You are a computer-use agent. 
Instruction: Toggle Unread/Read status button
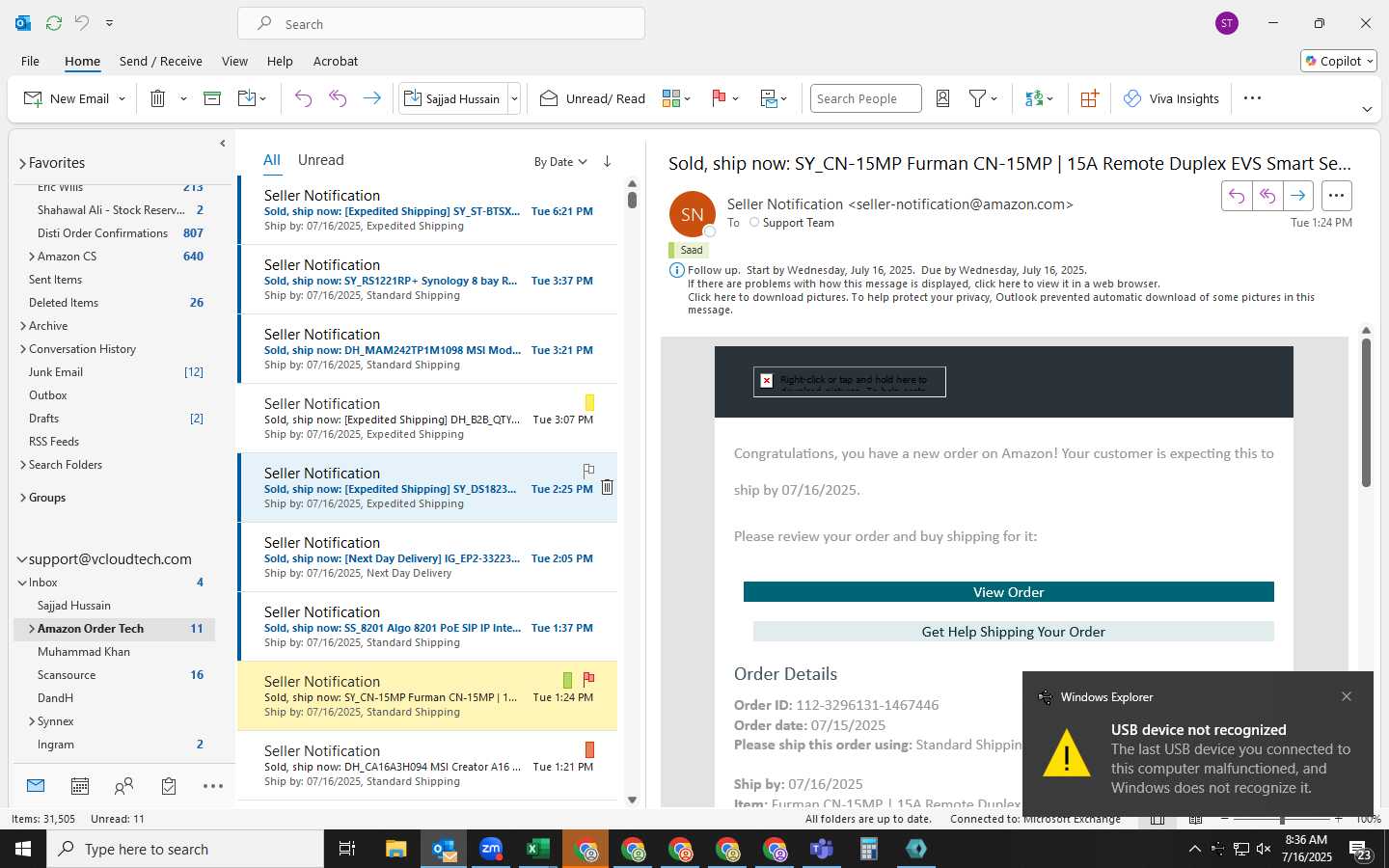click(592, 98)
